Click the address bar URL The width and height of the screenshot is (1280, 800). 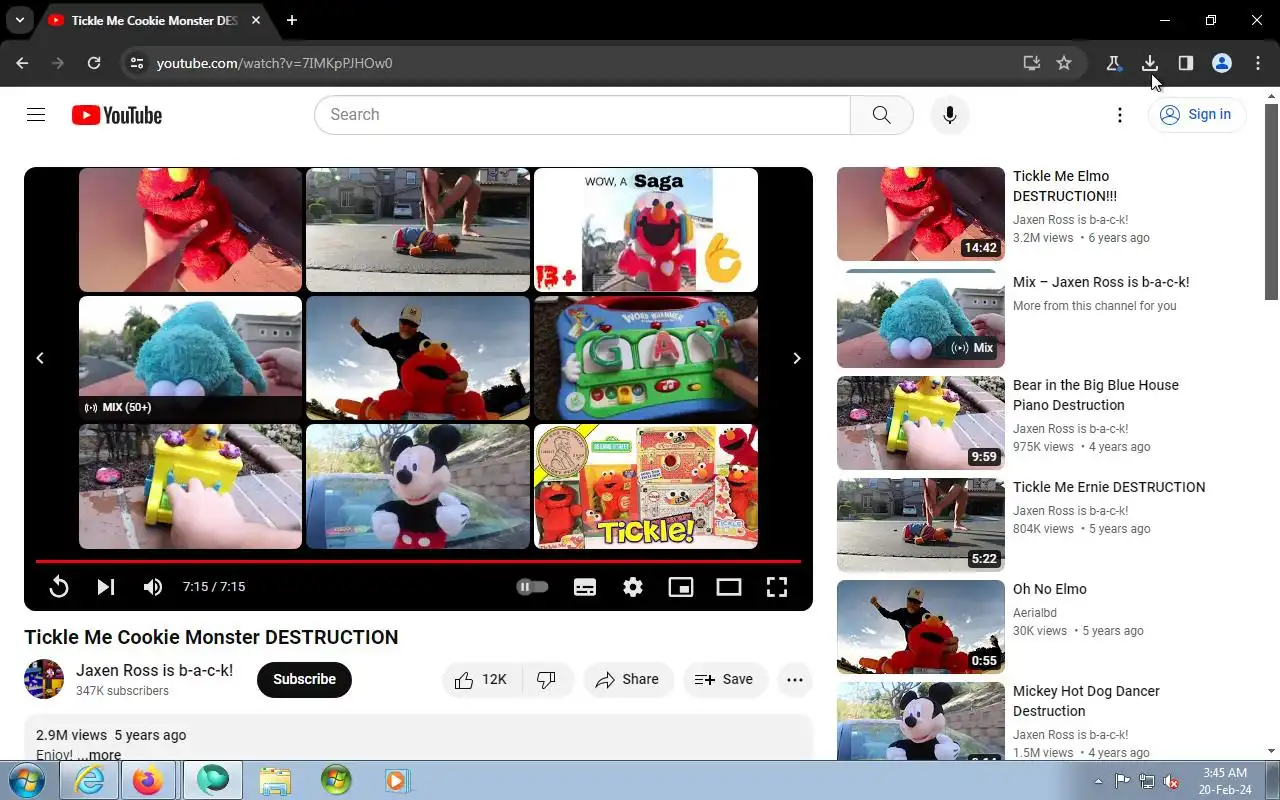(274, 63)
